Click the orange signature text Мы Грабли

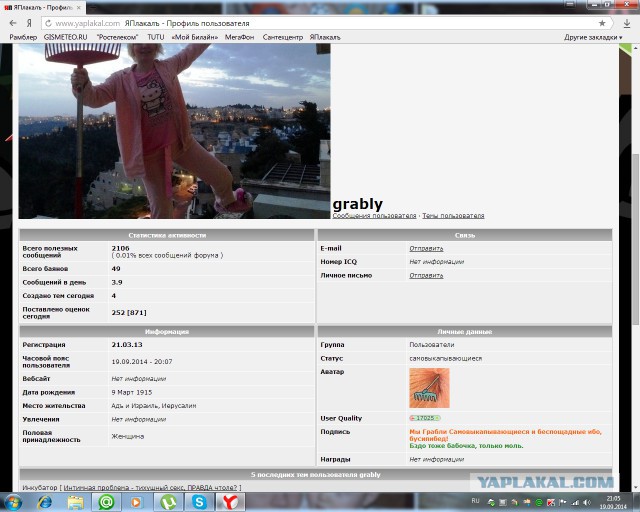coord(505,435)
